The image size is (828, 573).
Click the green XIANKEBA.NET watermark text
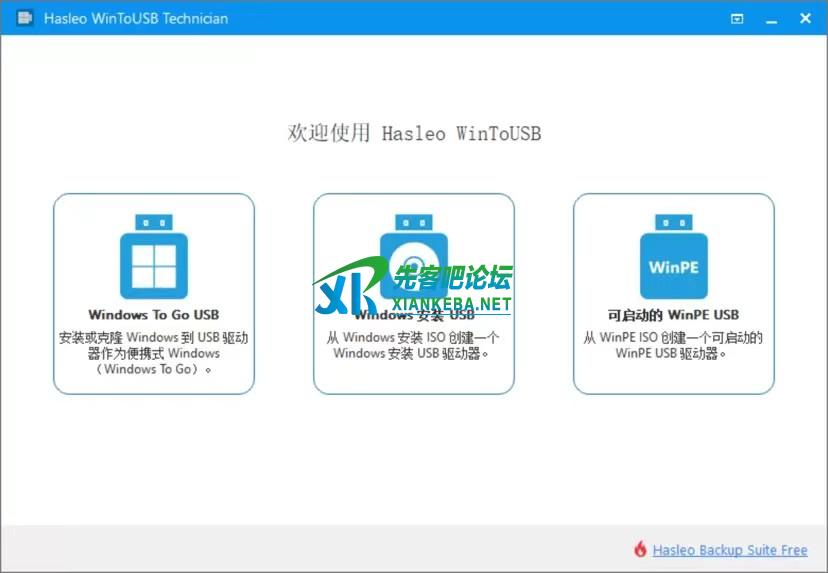click(452, 303)
